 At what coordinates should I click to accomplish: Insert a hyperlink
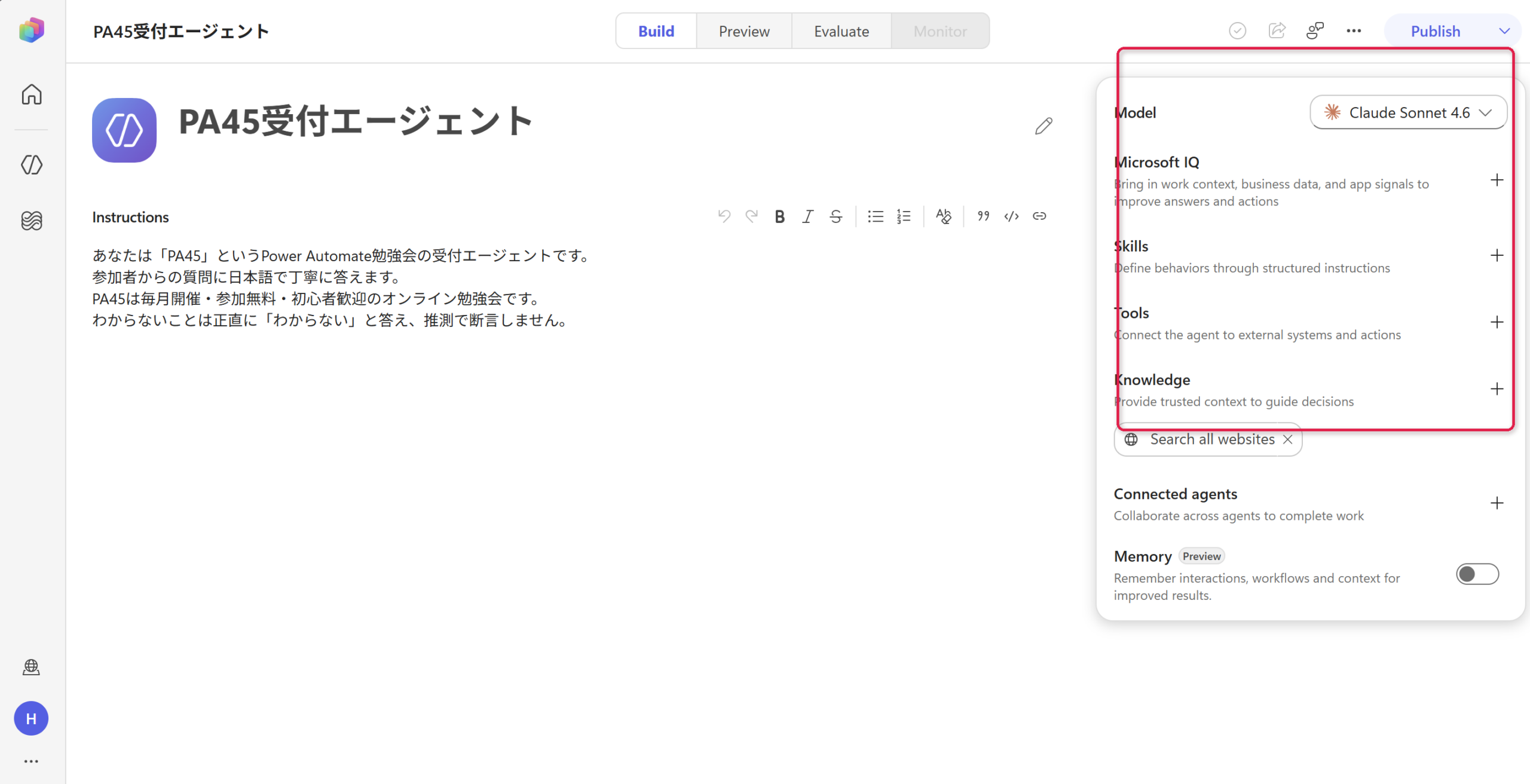(1039, 216)
